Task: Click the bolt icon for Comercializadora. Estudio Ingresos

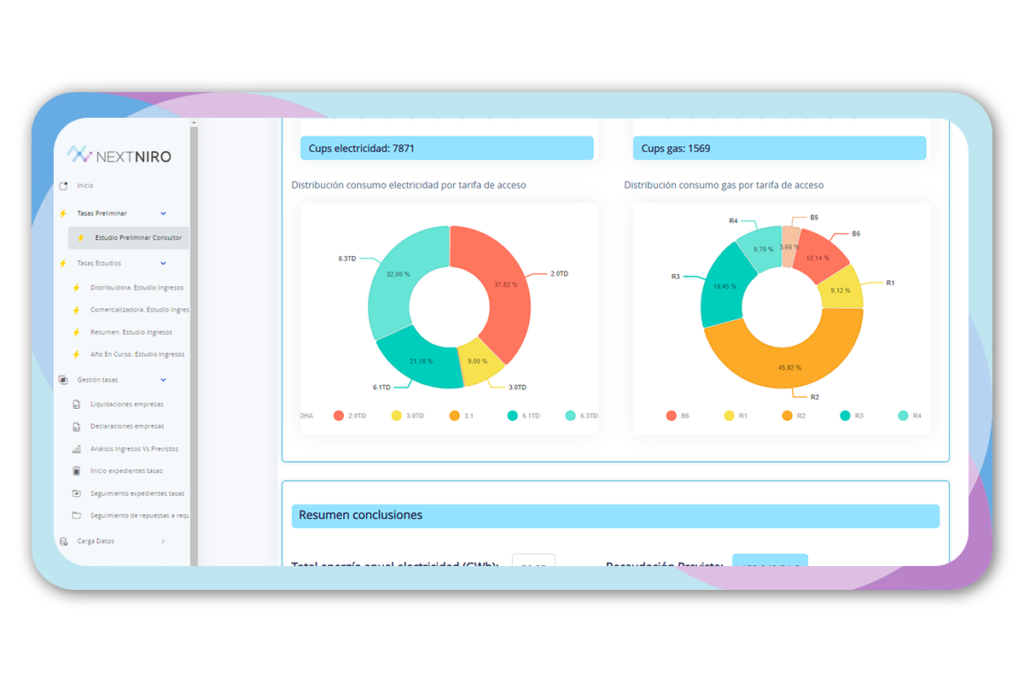Action: tap(76, 310)
